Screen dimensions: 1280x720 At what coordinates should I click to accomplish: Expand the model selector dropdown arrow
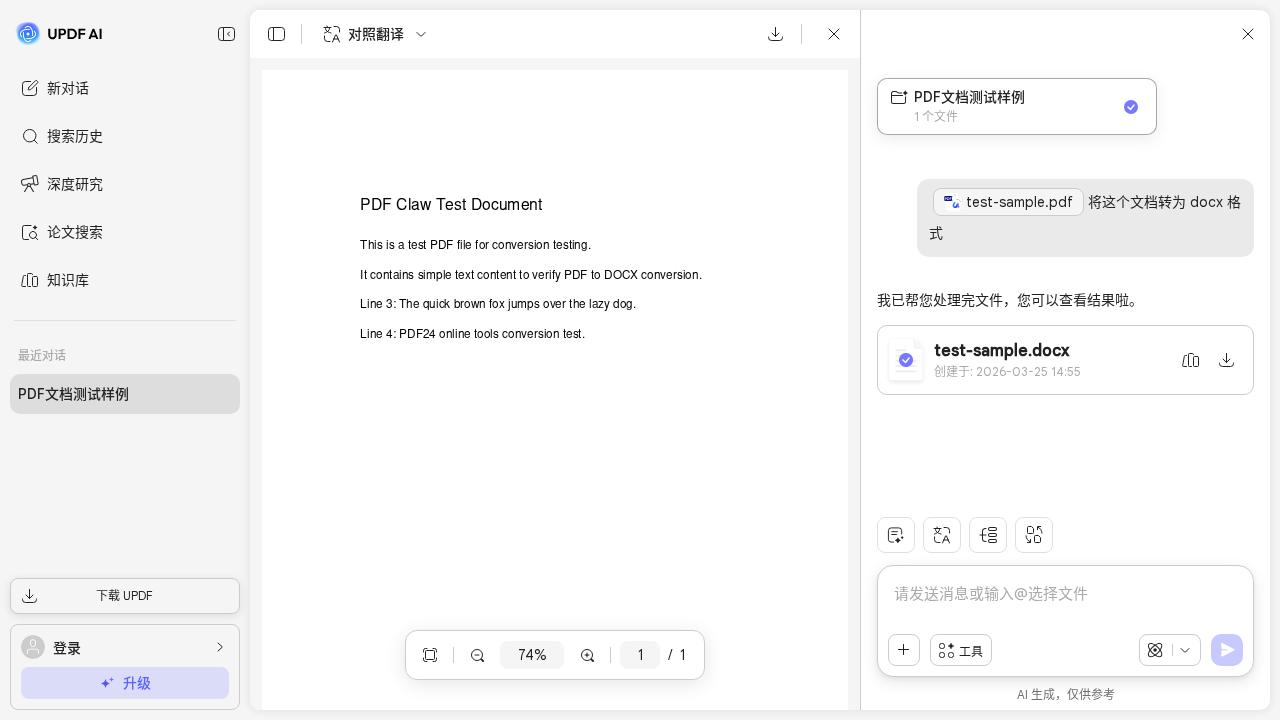[x=1186, y=650]
